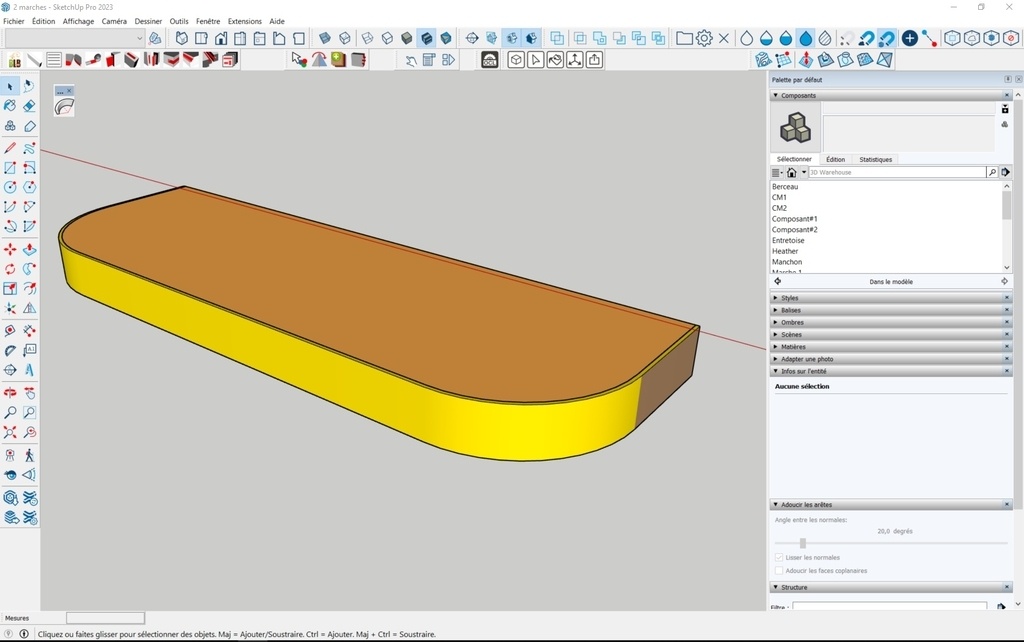This screenshot has height=642, width=1024.
Task: Select the Entretoise component in list
Action: tap(788, 241)
